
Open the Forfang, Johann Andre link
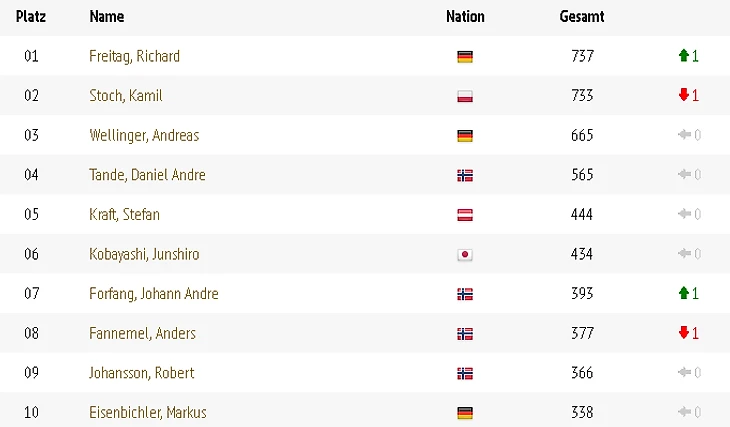[x=153, y=294]
